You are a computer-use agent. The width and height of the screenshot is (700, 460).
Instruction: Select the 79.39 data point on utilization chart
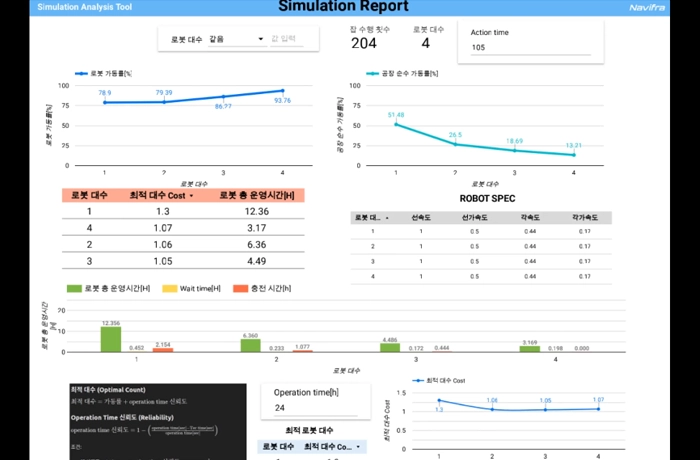164,102
